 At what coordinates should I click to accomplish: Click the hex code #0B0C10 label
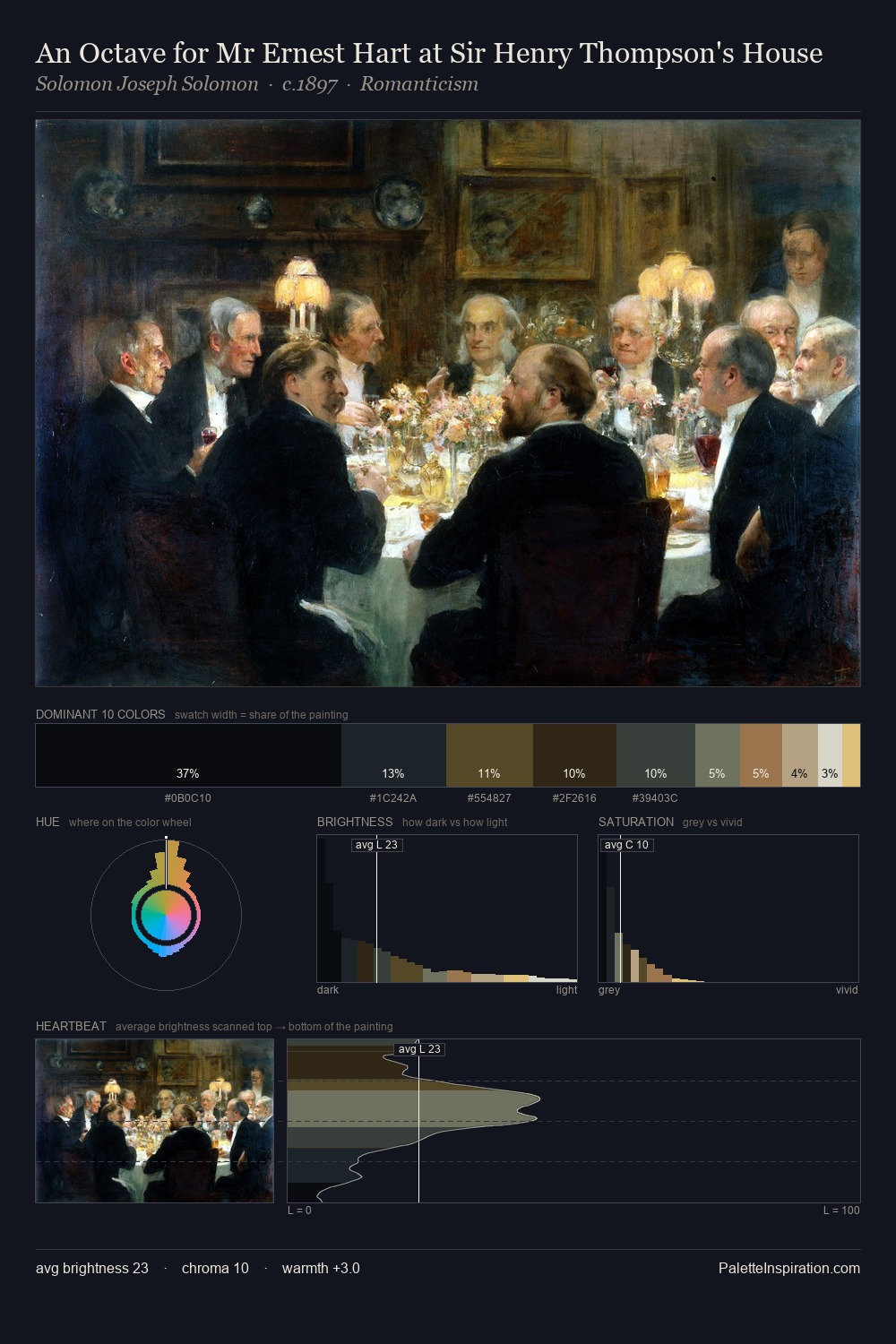[x=188, y=797]
